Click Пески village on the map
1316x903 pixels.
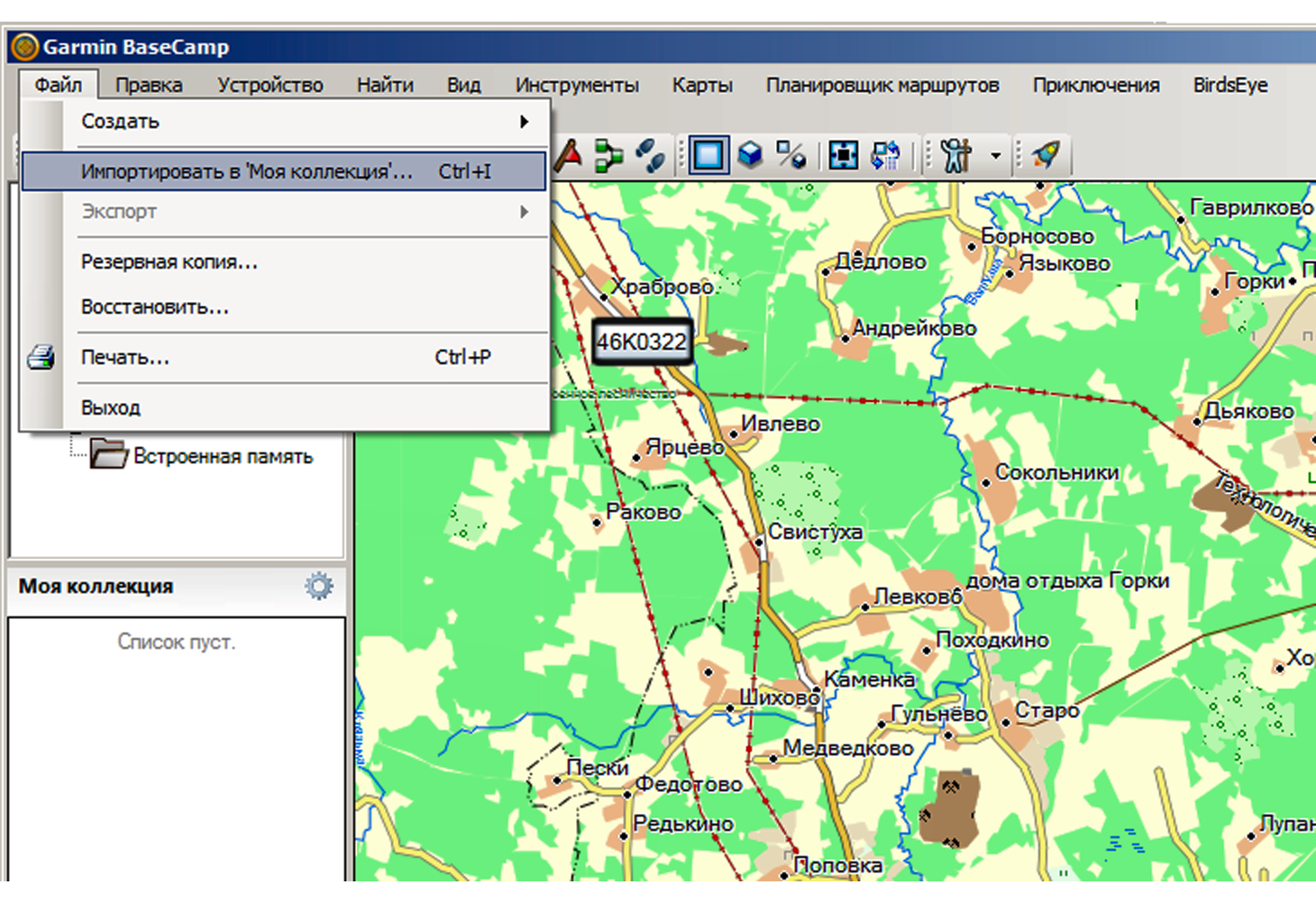pos(597,768)
